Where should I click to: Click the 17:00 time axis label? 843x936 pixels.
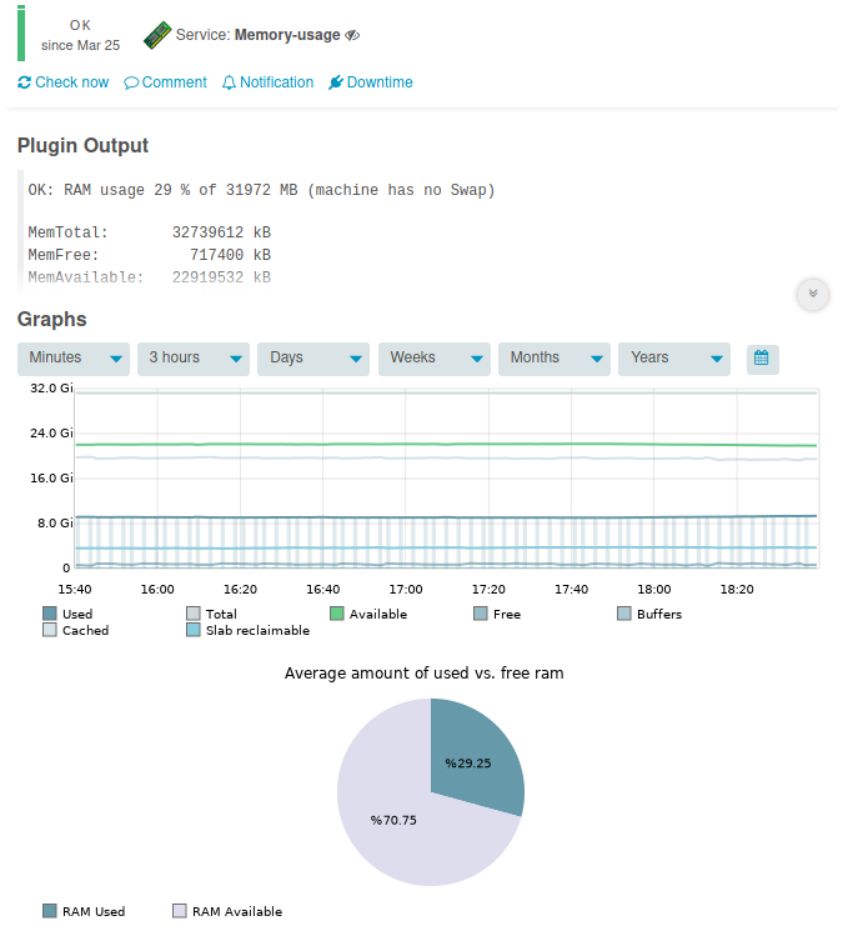point(406,590)
